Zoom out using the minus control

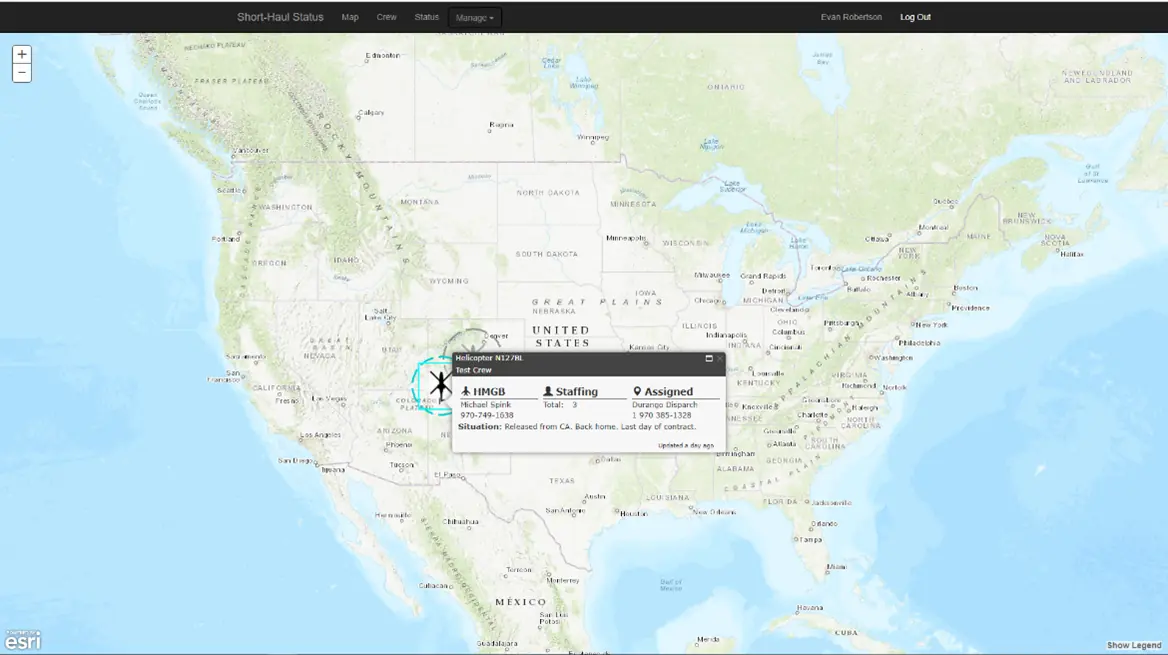(x=21, y=72)
